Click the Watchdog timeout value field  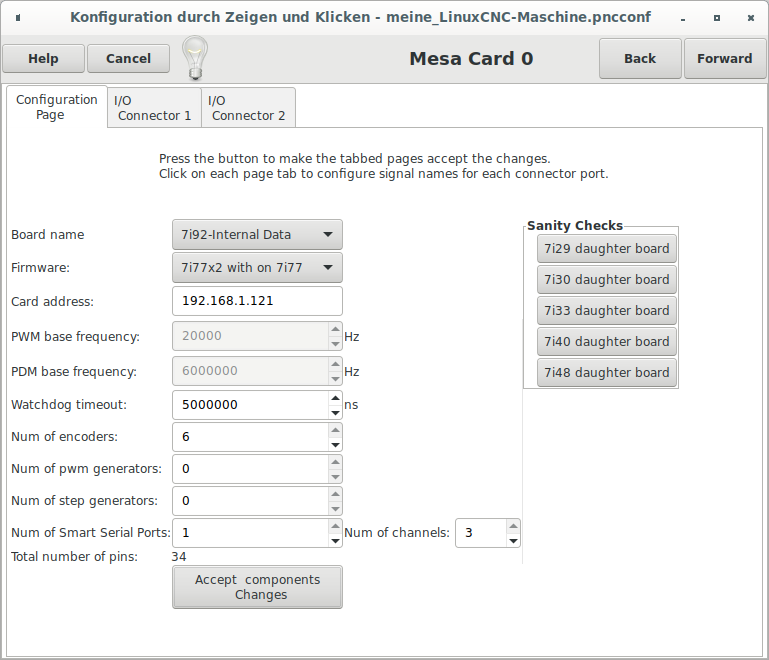[x=251, y=405]
